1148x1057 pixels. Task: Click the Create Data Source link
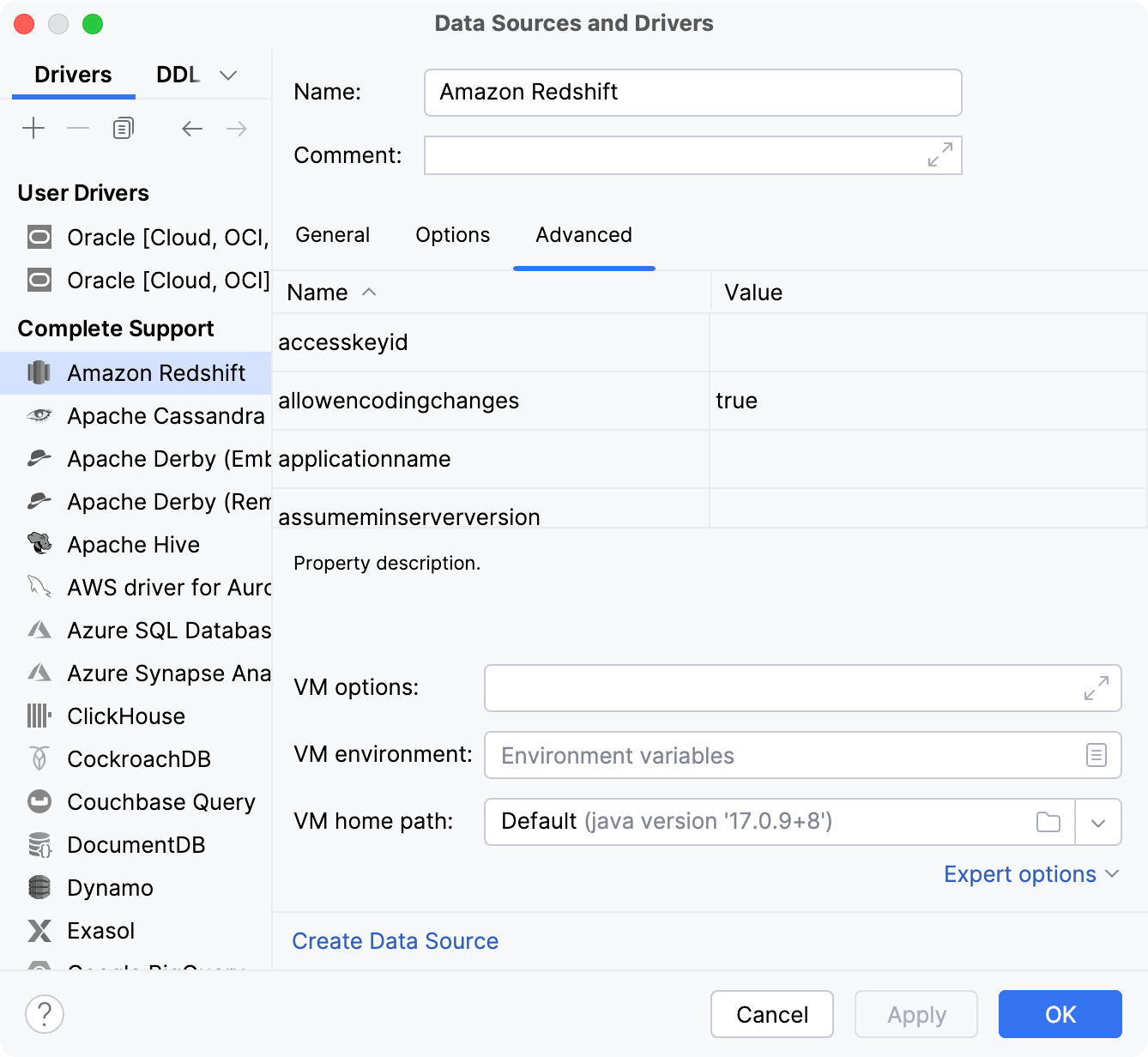395,940
